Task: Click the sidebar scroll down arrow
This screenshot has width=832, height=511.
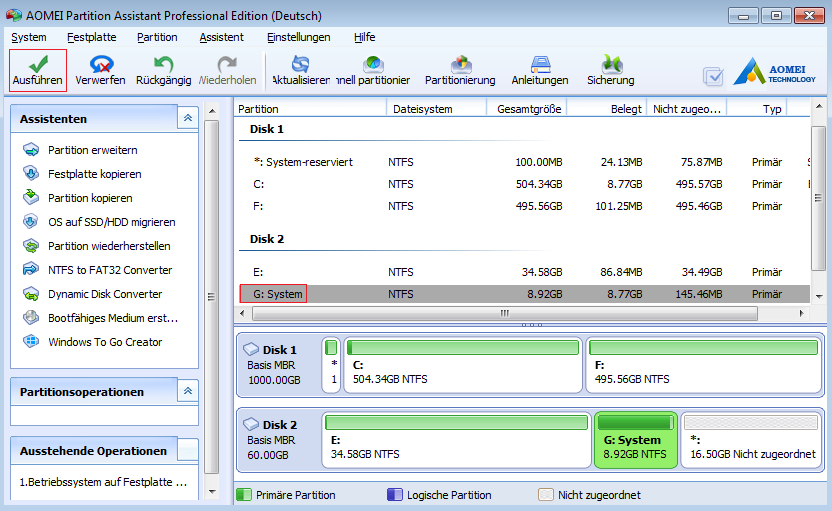Action: 212,491
